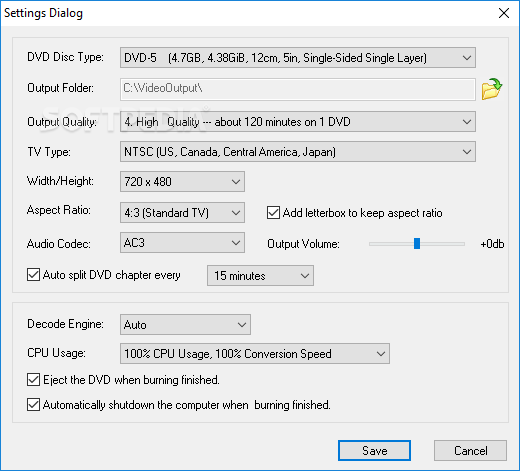Open the TV Type combo box
The image size is (520, 471).
(x=298, y=152)
